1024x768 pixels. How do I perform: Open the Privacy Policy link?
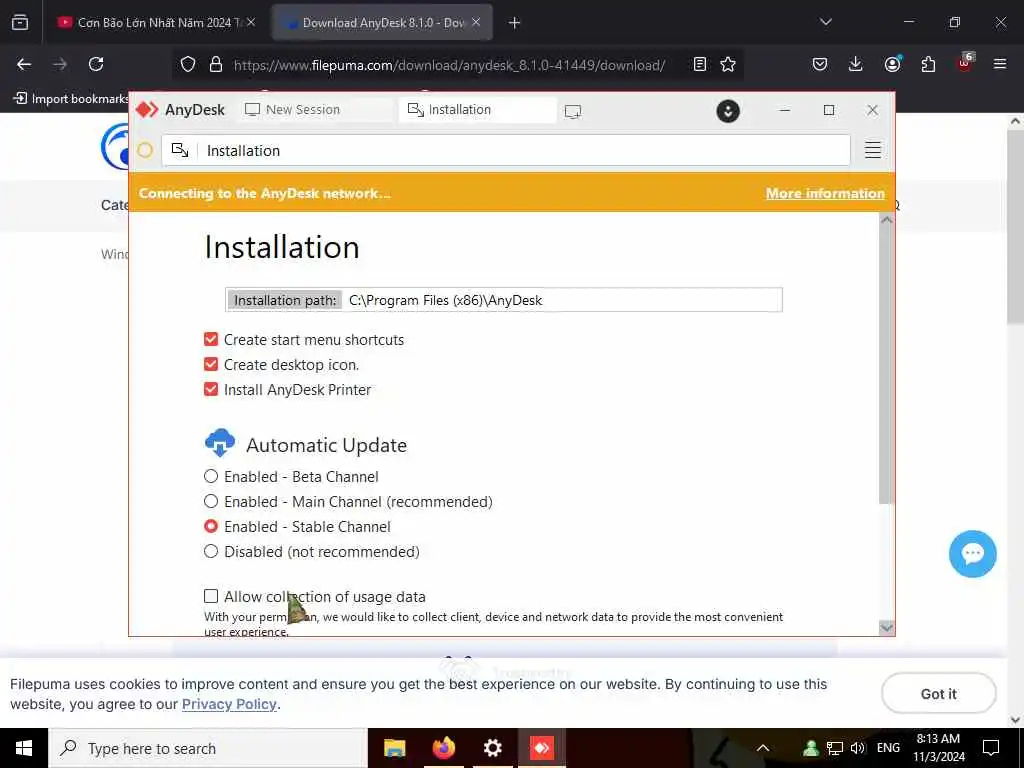(x=229, y=704)
